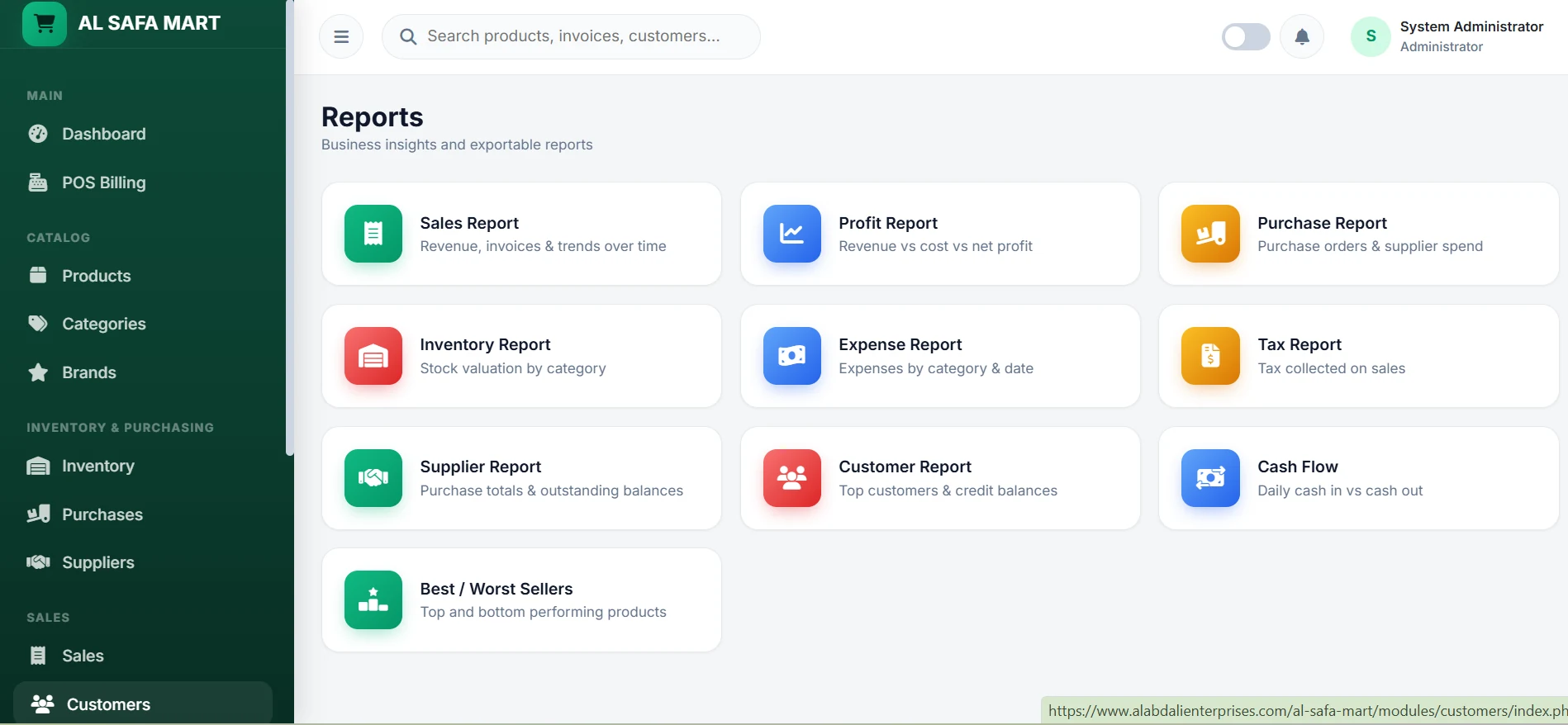Click the Profit Report chart icon

tap(792, 234)
